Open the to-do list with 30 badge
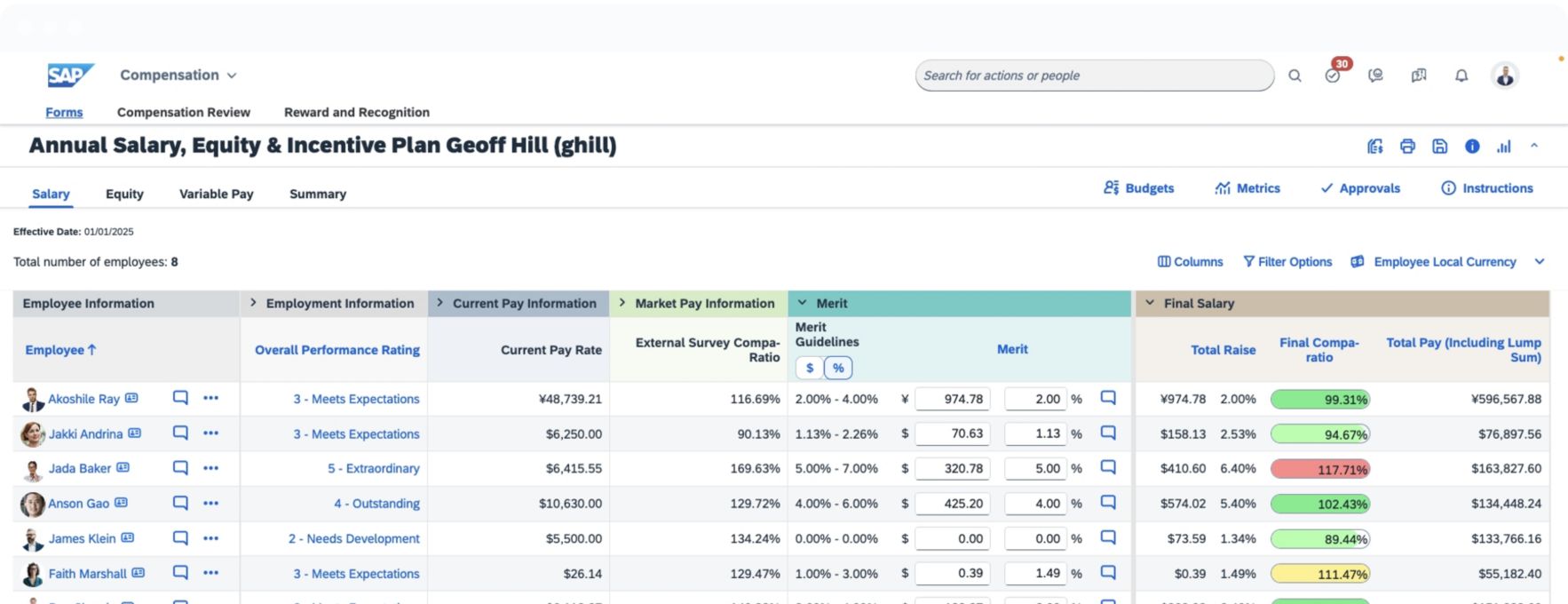Image resolution: width=1568 pixels, height=604 pixels. [x=1333, y=75]
